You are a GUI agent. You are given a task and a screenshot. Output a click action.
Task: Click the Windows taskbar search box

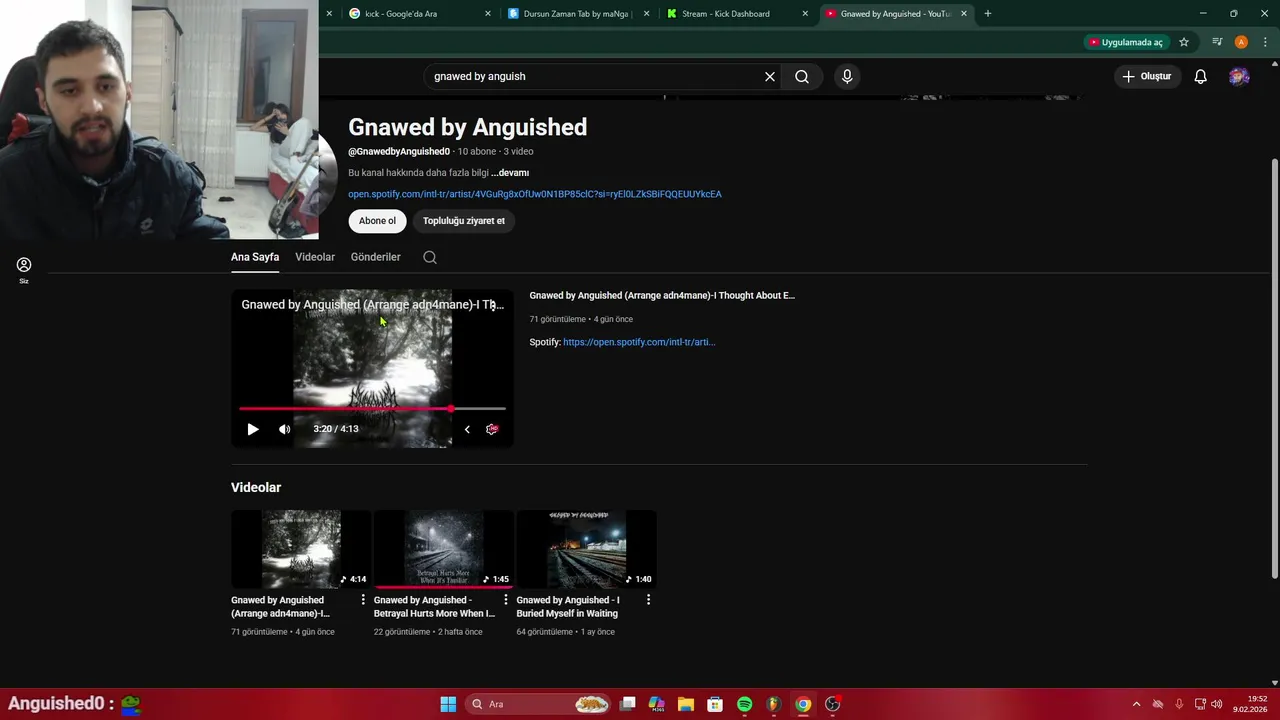click(540, 704)
